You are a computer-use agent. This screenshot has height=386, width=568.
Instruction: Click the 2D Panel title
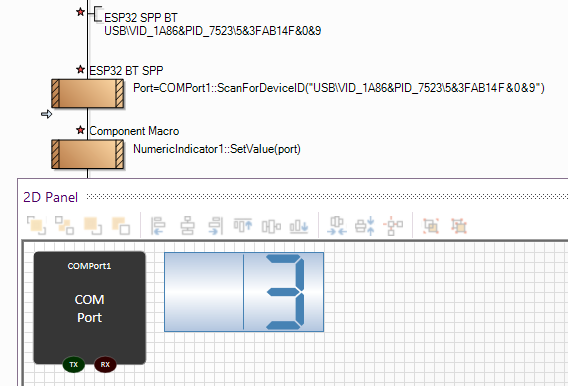click(50, 197)
